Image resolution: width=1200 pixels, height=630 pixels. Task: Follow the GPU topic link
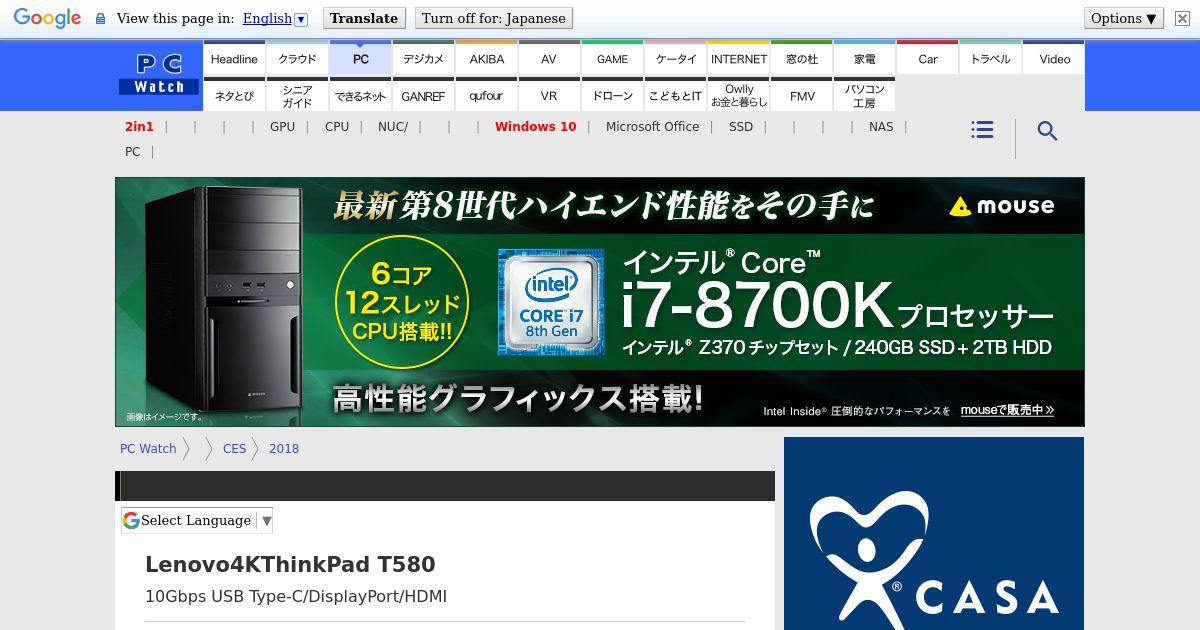point(282,126)
